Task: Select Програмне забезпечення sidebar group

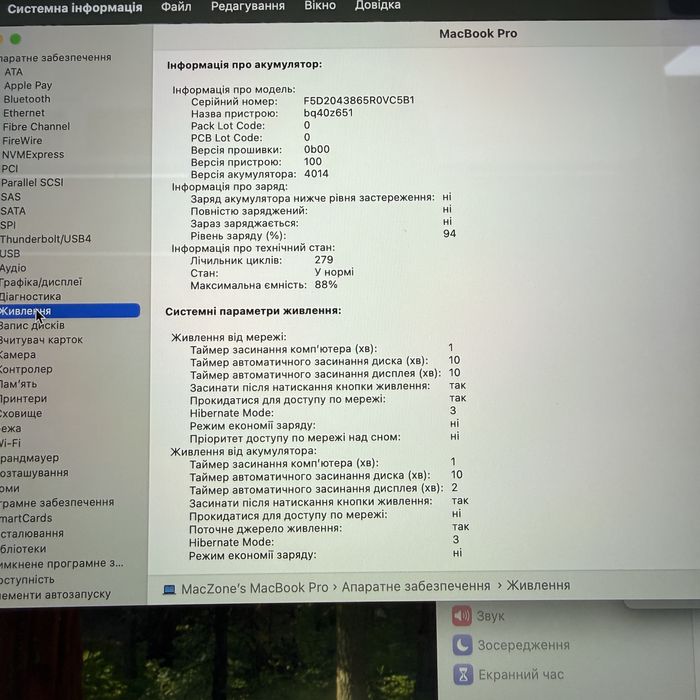Action: (57, 503)
